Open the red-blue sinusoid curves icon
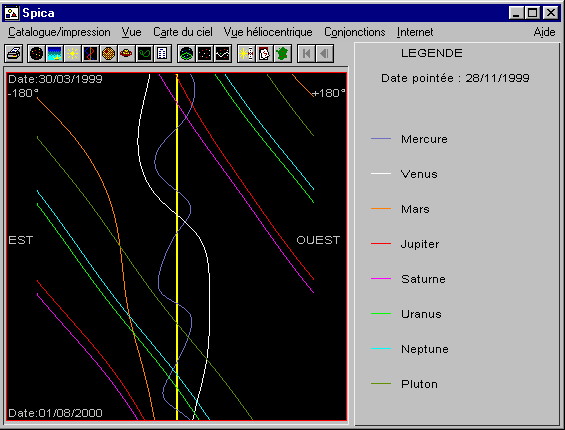Image resolution: width=565 pixels, height=430 pixels. (x=90, y=54)
